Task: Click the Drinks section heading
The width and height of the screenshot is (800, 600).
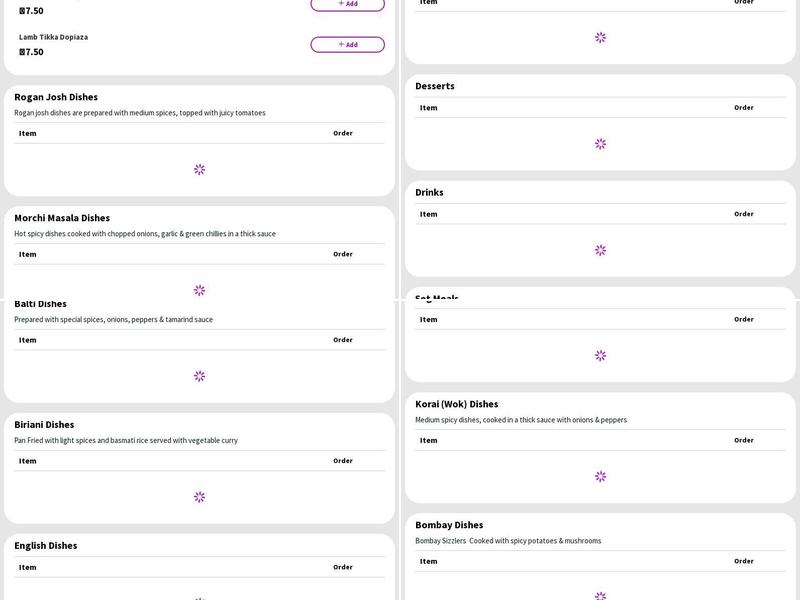Action: pos(429,192)
